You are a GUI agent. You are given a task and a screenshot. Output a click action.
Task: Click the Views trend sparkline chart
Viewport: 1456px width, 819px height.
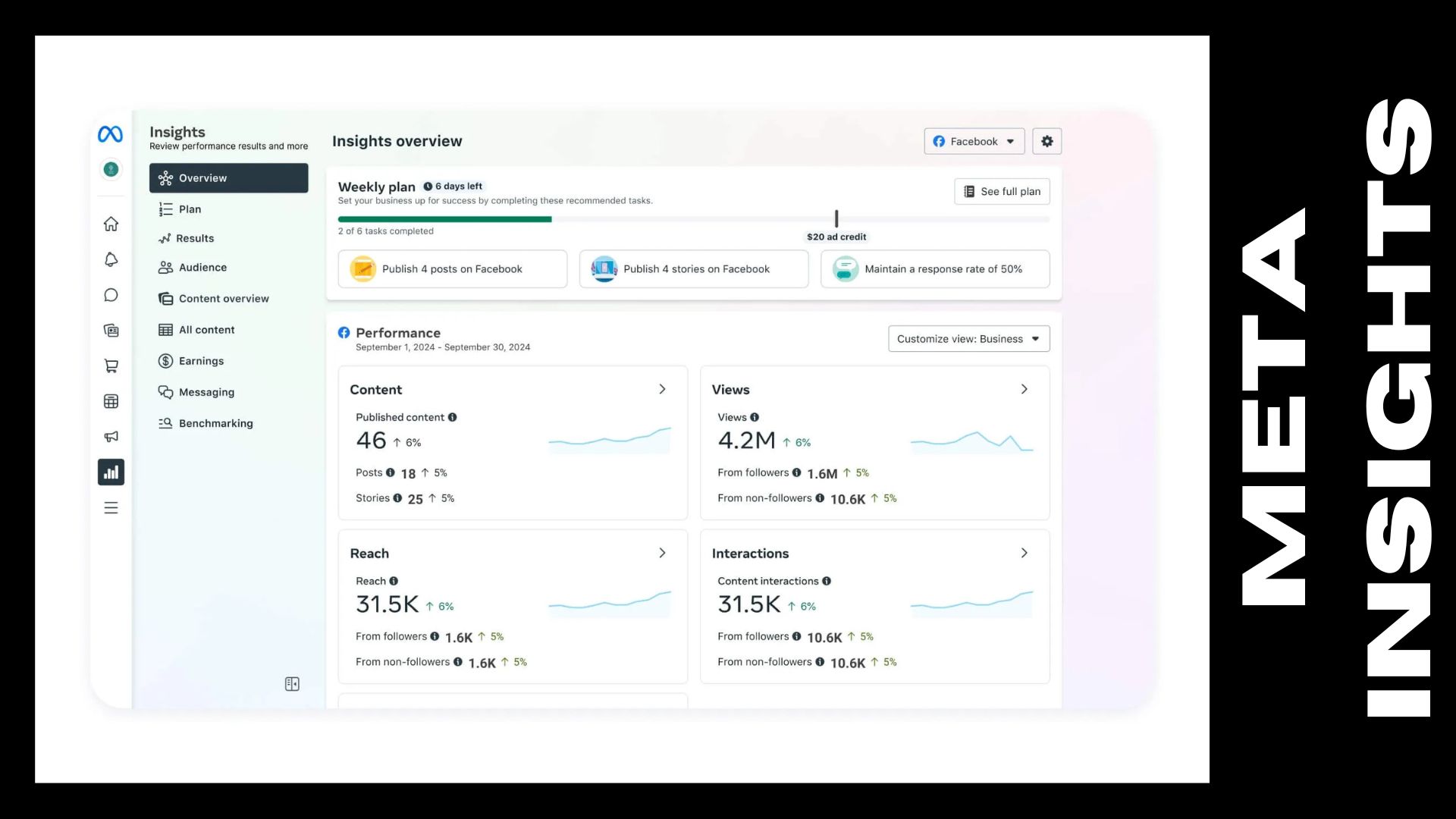tap(971, 441)
